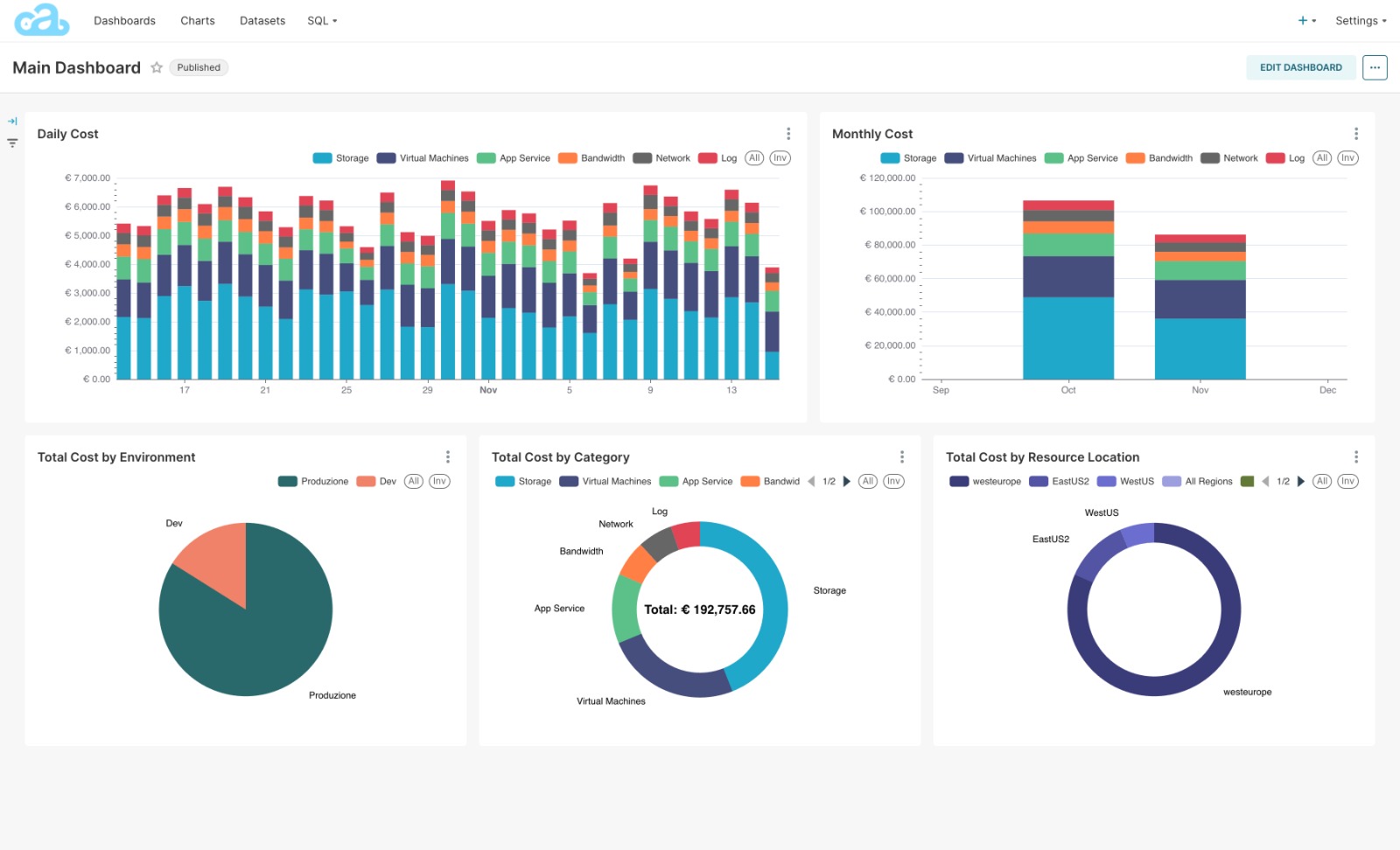This screenshot has height=850, width=1400.
Task: Click the Superset cloud logo
Action: click(x=41, y=20)
